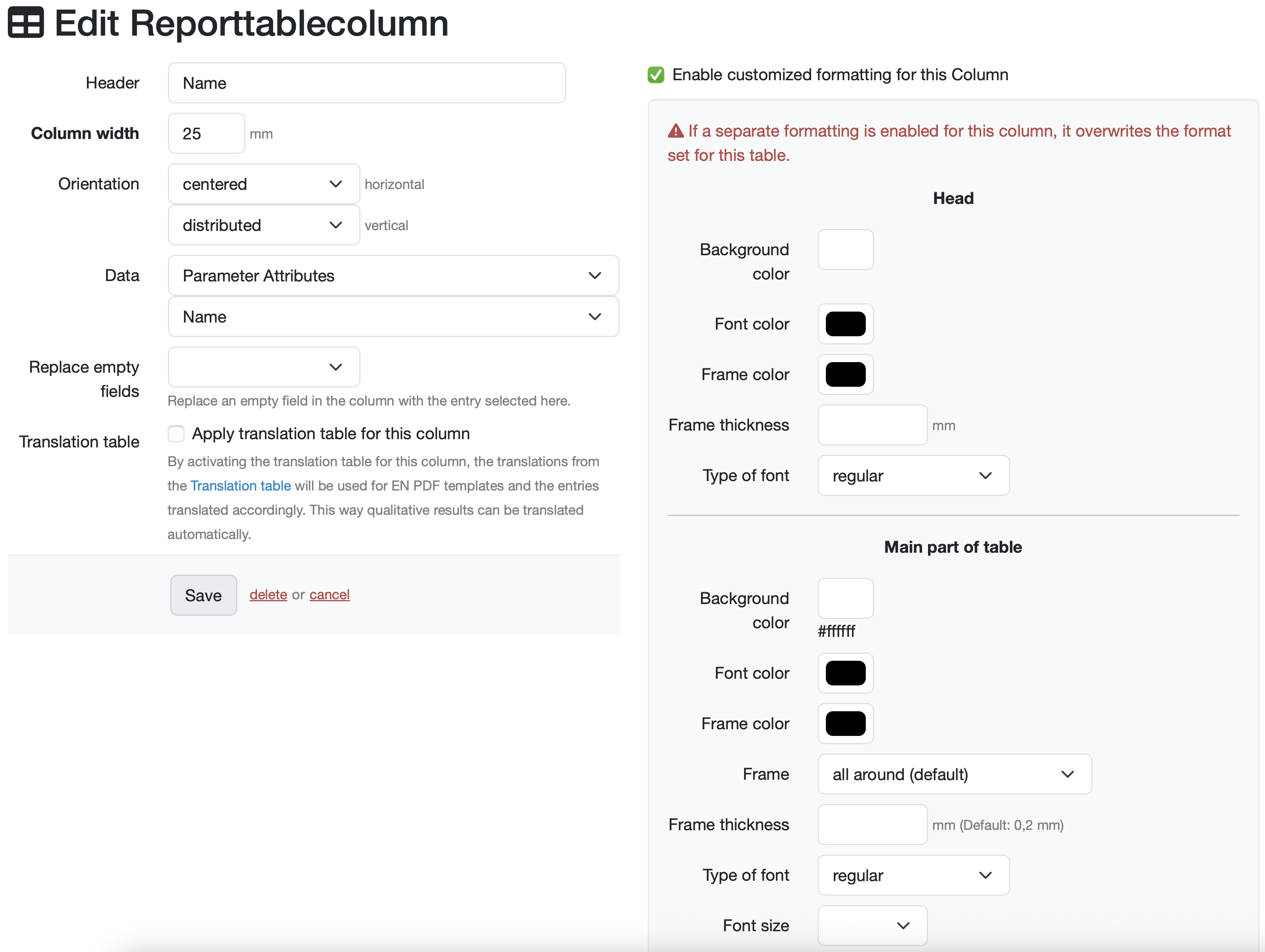Follow the Translation table hyperlink
Image resolution: width=1265 pixels, height=952 pixels.
click(x=240, y=486)
